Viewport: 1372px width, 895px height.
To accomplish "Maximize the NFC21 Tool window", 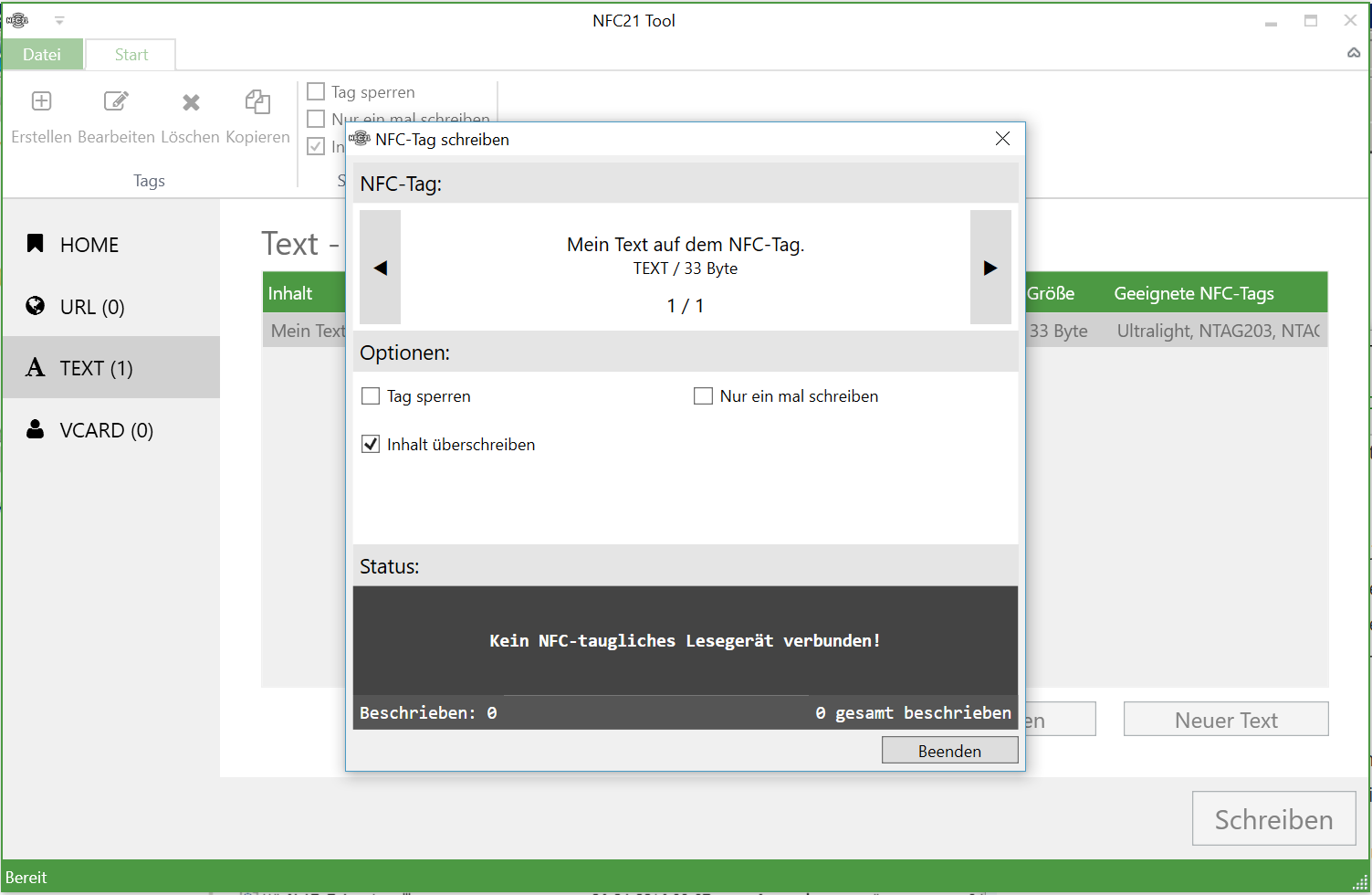I will pyautogui.click(x=1311, y=20).
